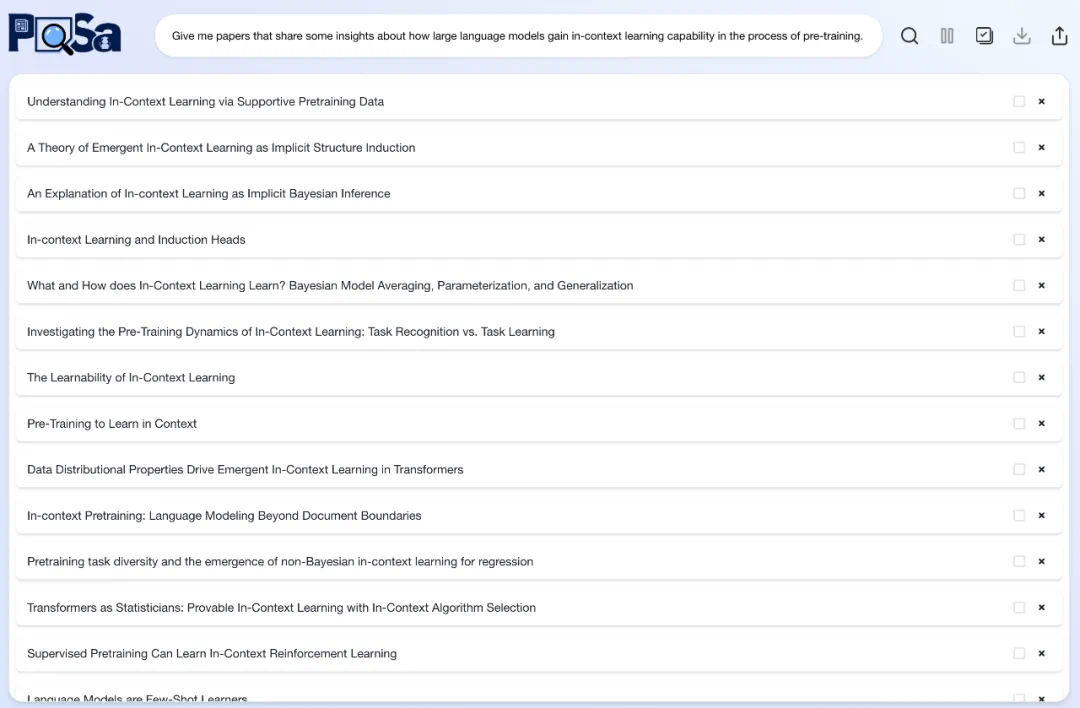Check box for Implicit Bayesian Inference paper
The width and height of the screenshot is (1080, 708).
[x=1019, y=194]
